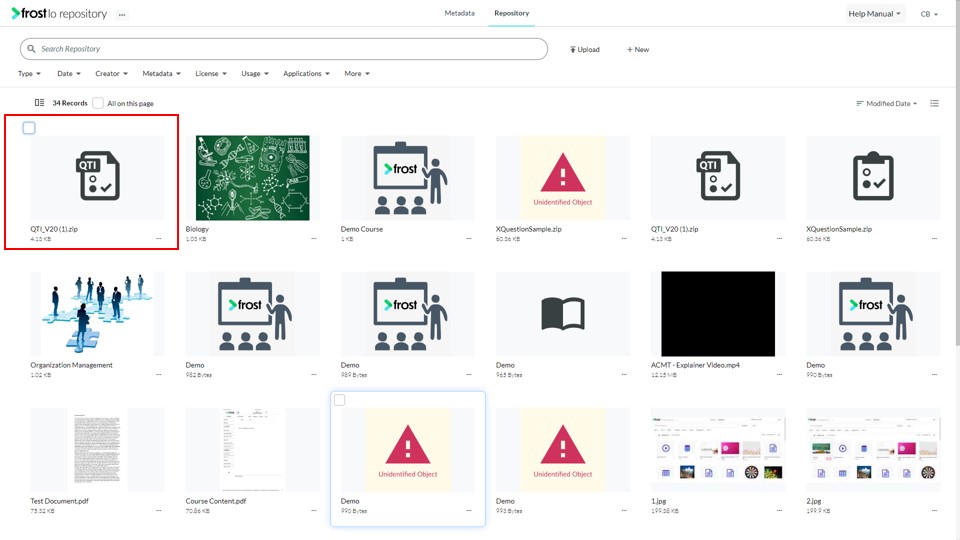
Task: Tick the checkbox on first QTI_V20 (1).zip card
Action: coord(29,127)
